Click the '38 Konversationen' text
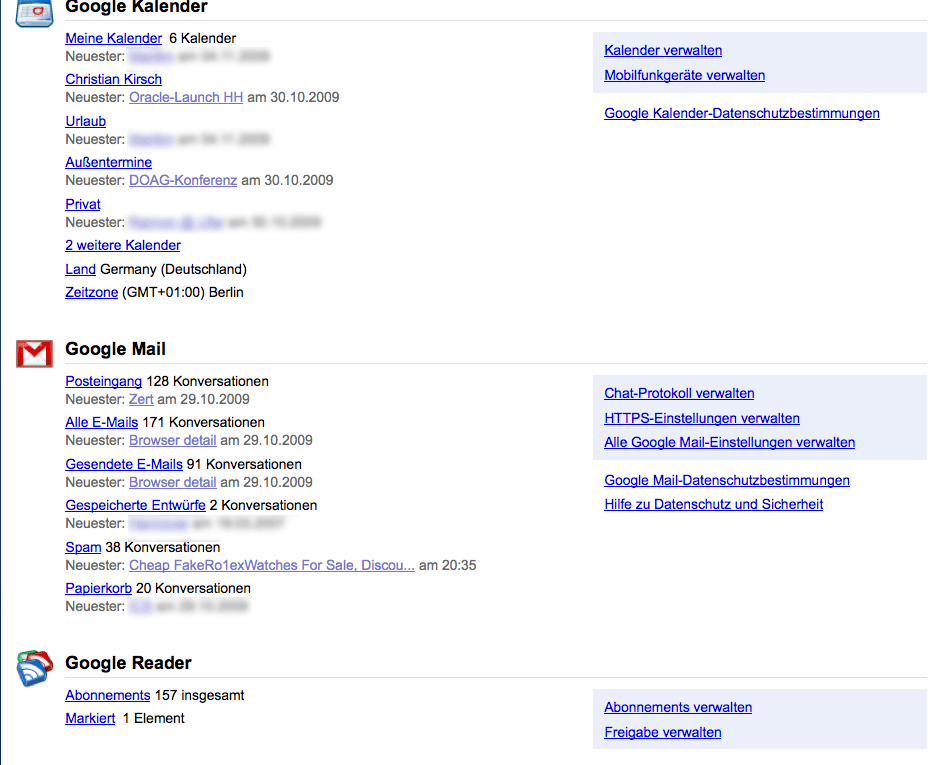Viewport: 930px width, 765px height. 163,547
